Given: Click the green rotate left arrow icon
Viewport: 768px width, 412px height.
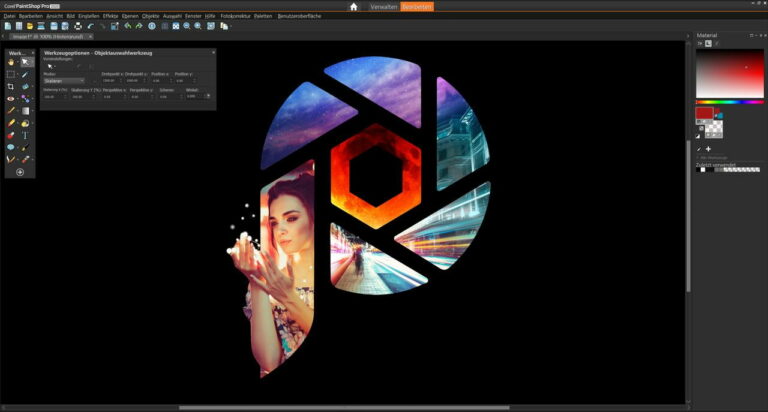Looking at the screenshot, I should click(128, 26).
